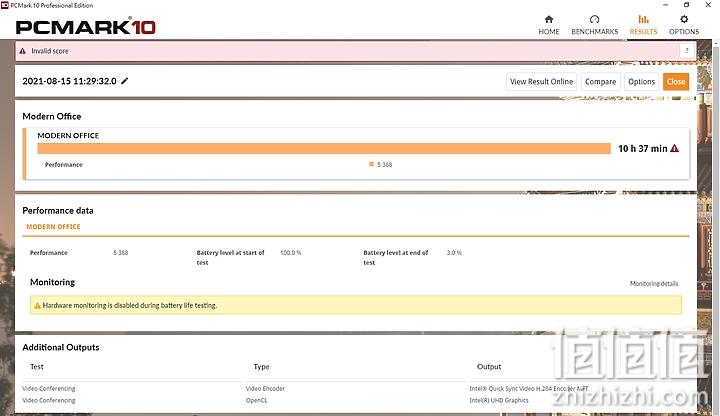Open the HOME section
This screenshot has height=416, width=720.
coord(549,25)
